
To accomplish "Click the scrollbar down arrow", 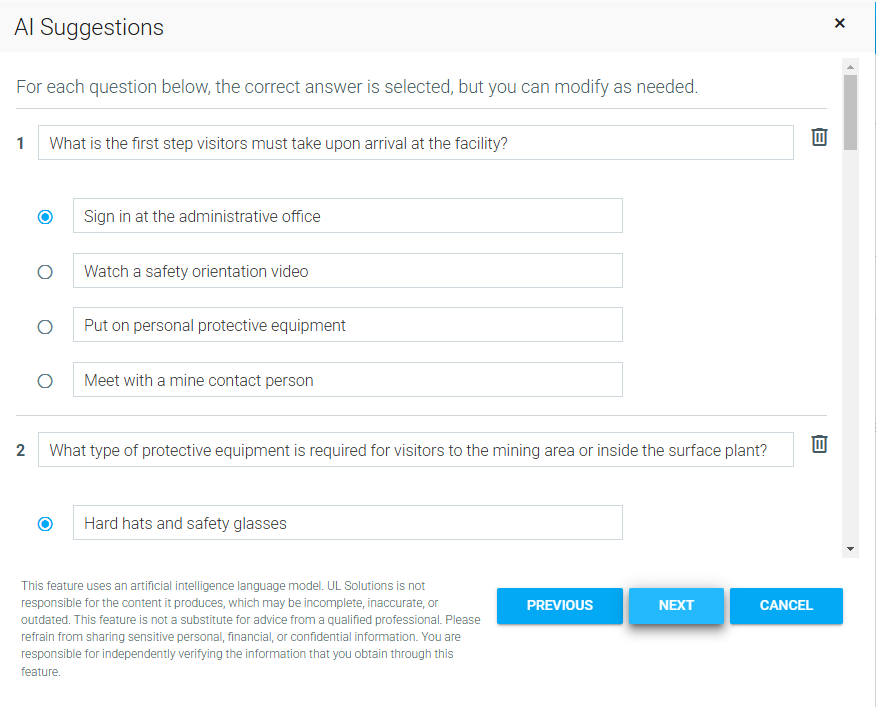I will point(851,549).
